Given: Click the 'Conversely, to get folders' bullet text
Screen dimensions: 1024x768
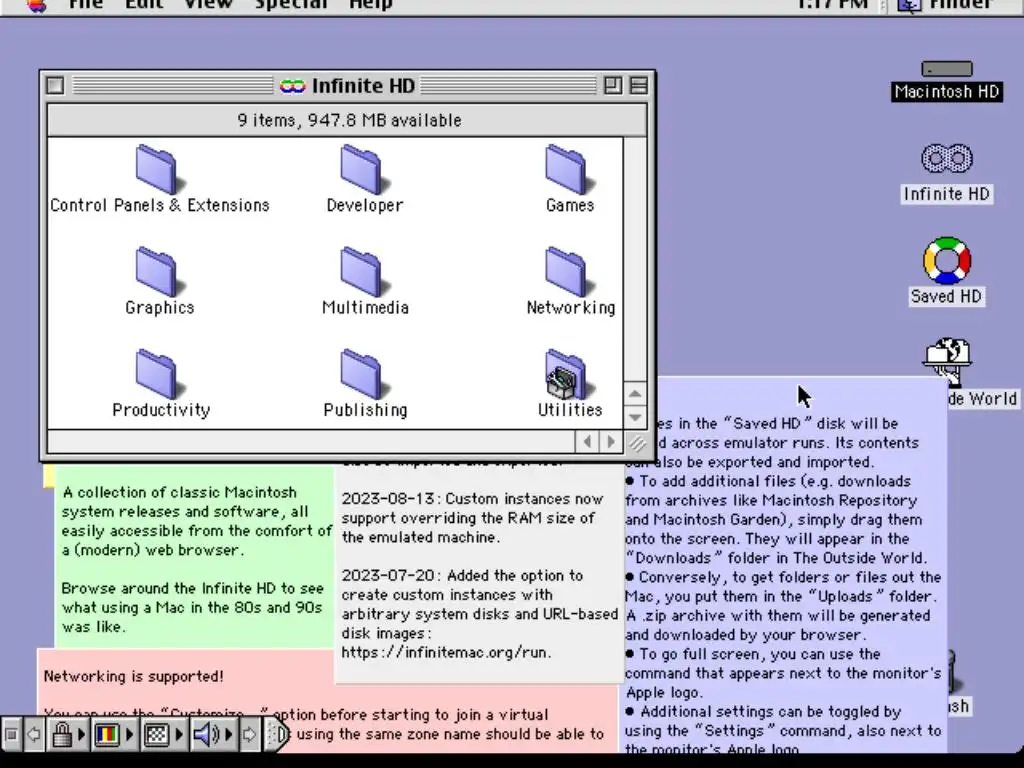Looking at the screenshot, I should (783, 606).
